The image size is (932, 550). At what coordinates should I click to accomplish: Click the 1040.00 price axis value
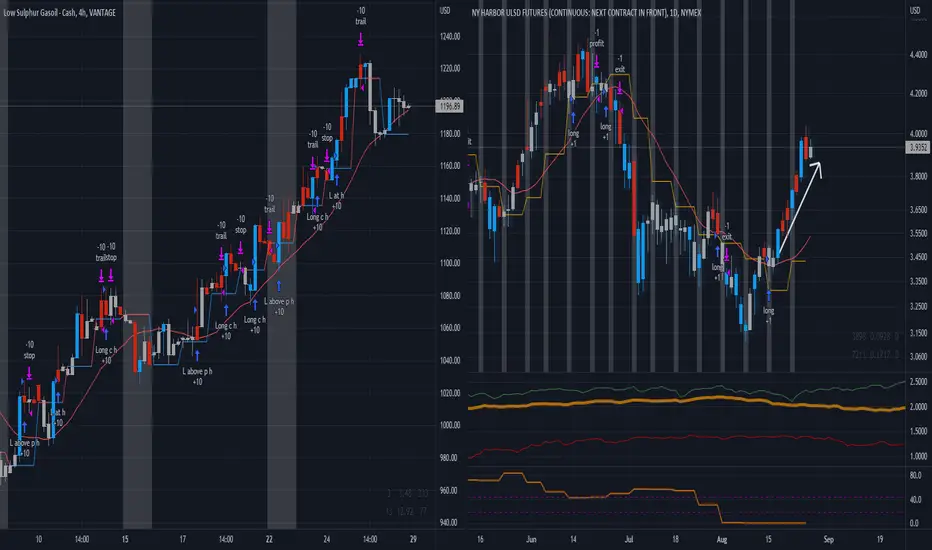point(450,360)
